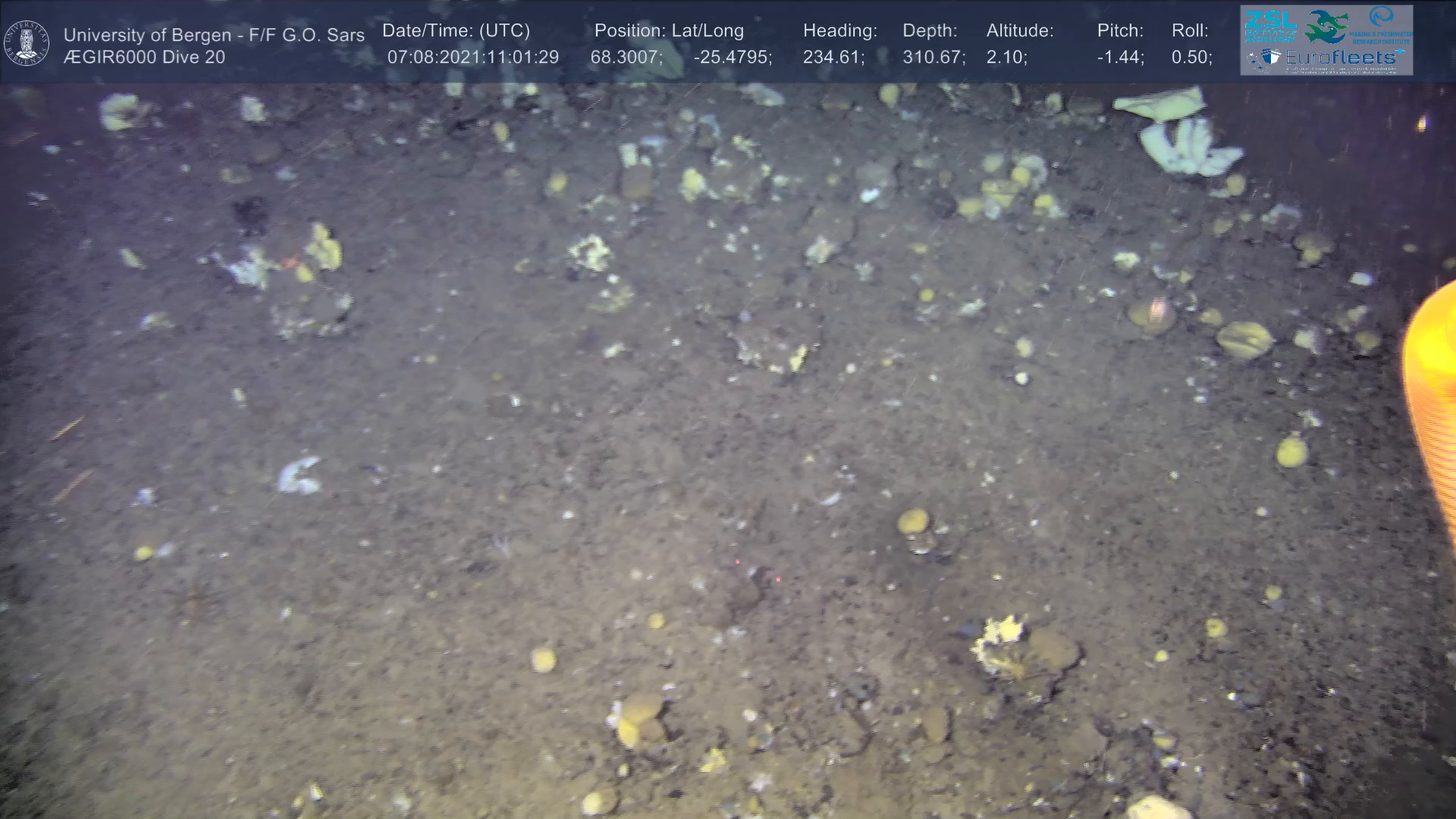Click the University of Bergen seal logo

click(x=27, y=43)
